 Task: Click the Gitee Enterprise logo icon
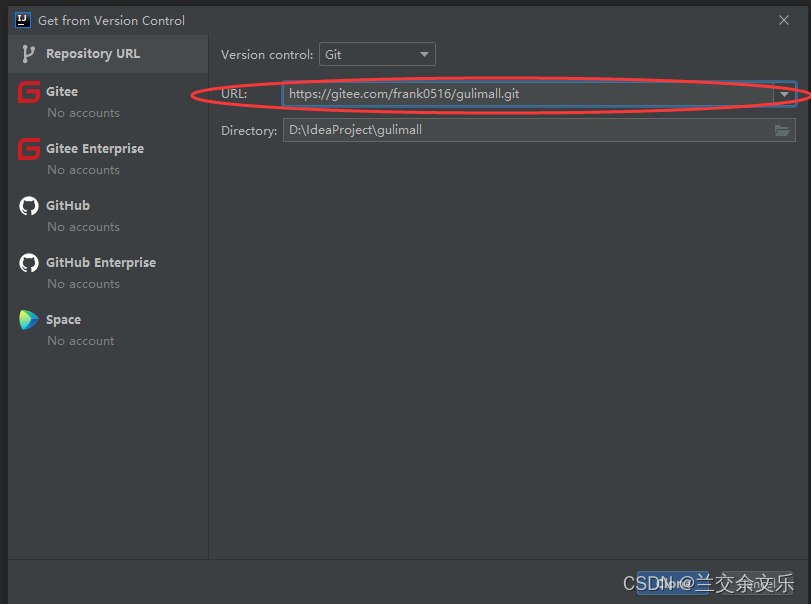29,149
